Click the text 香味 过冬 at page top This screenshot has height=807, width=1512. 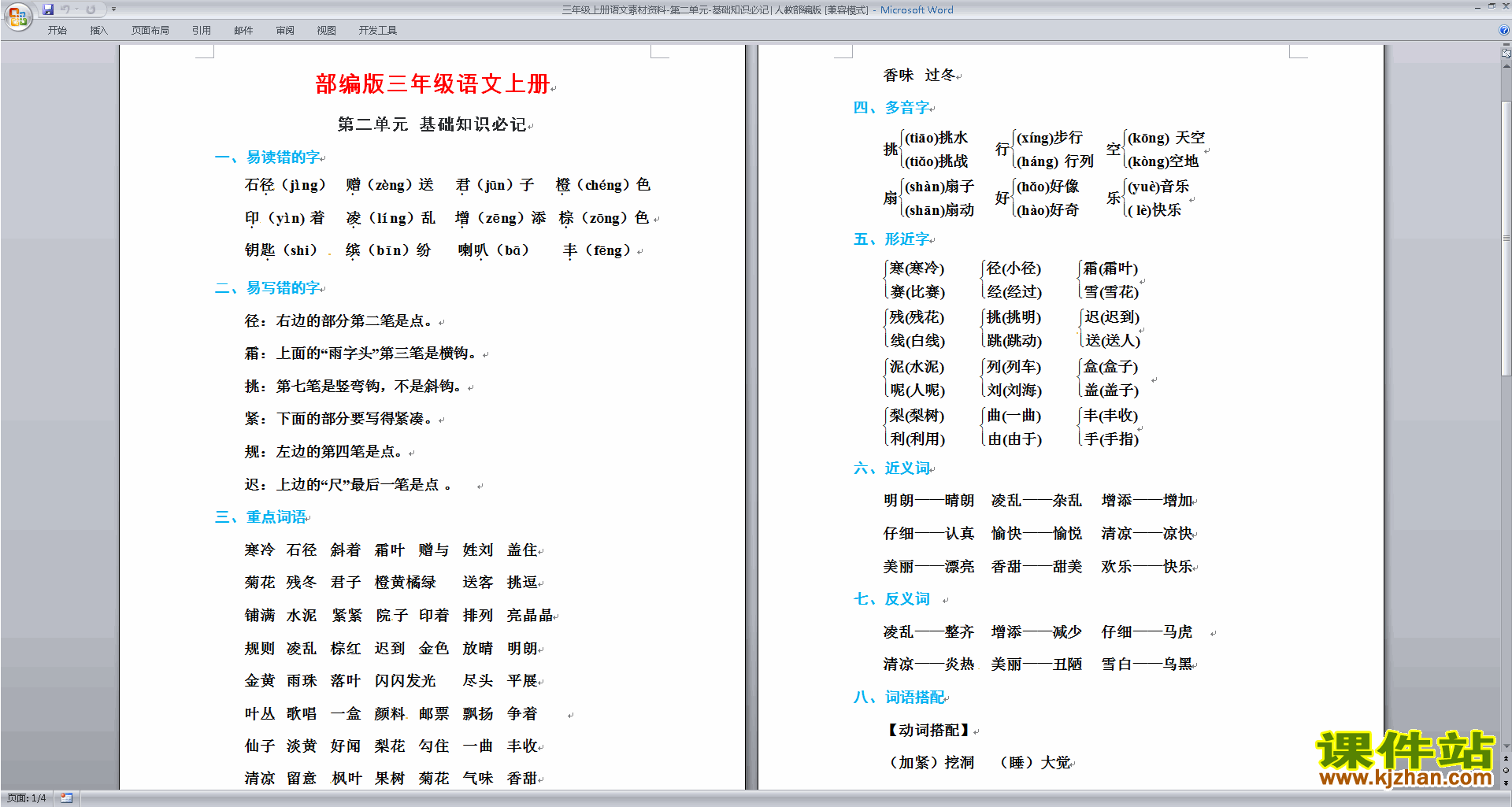click(919, 76)
